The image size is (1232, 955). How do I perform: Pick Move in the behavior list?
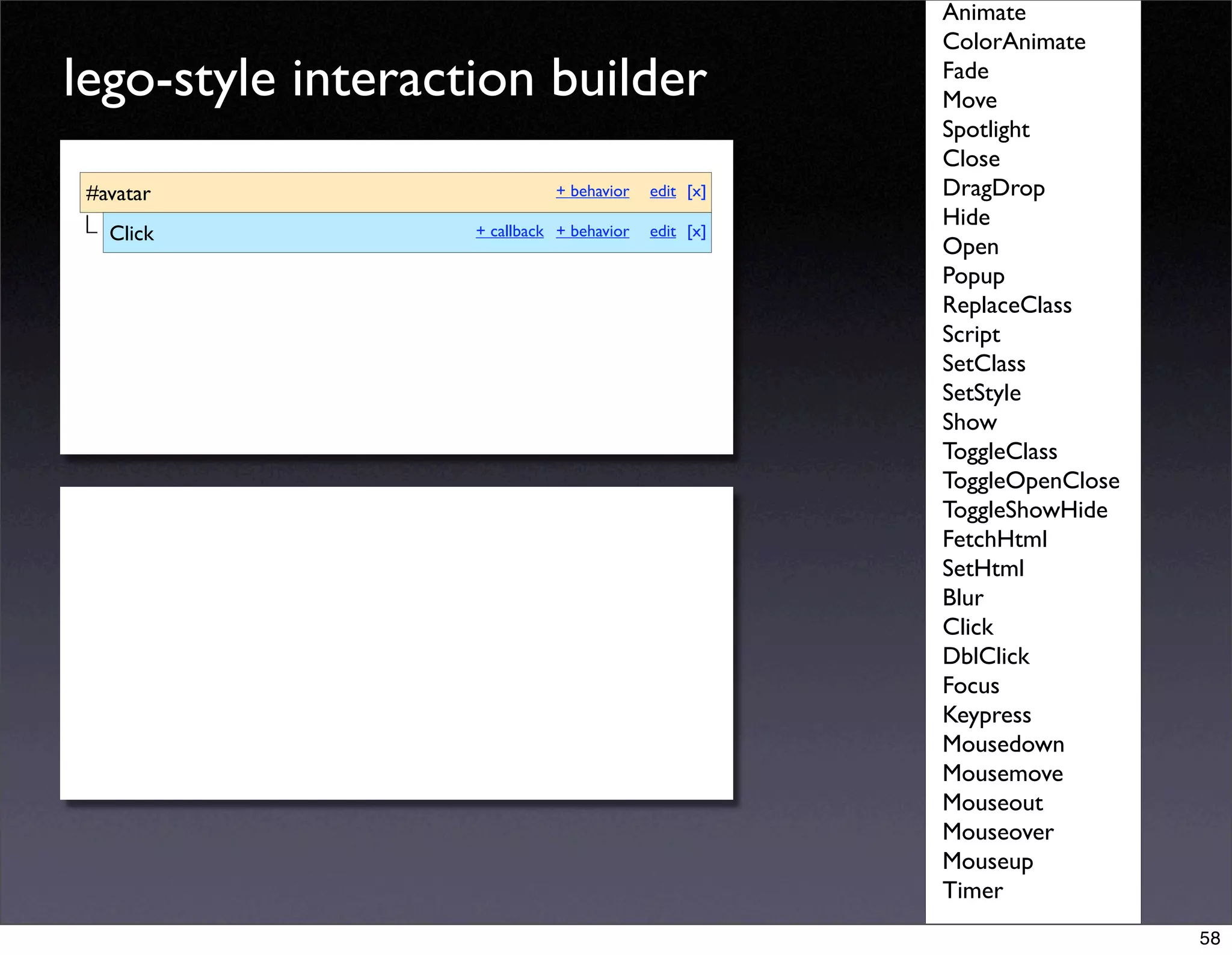[x=970, y=100]
